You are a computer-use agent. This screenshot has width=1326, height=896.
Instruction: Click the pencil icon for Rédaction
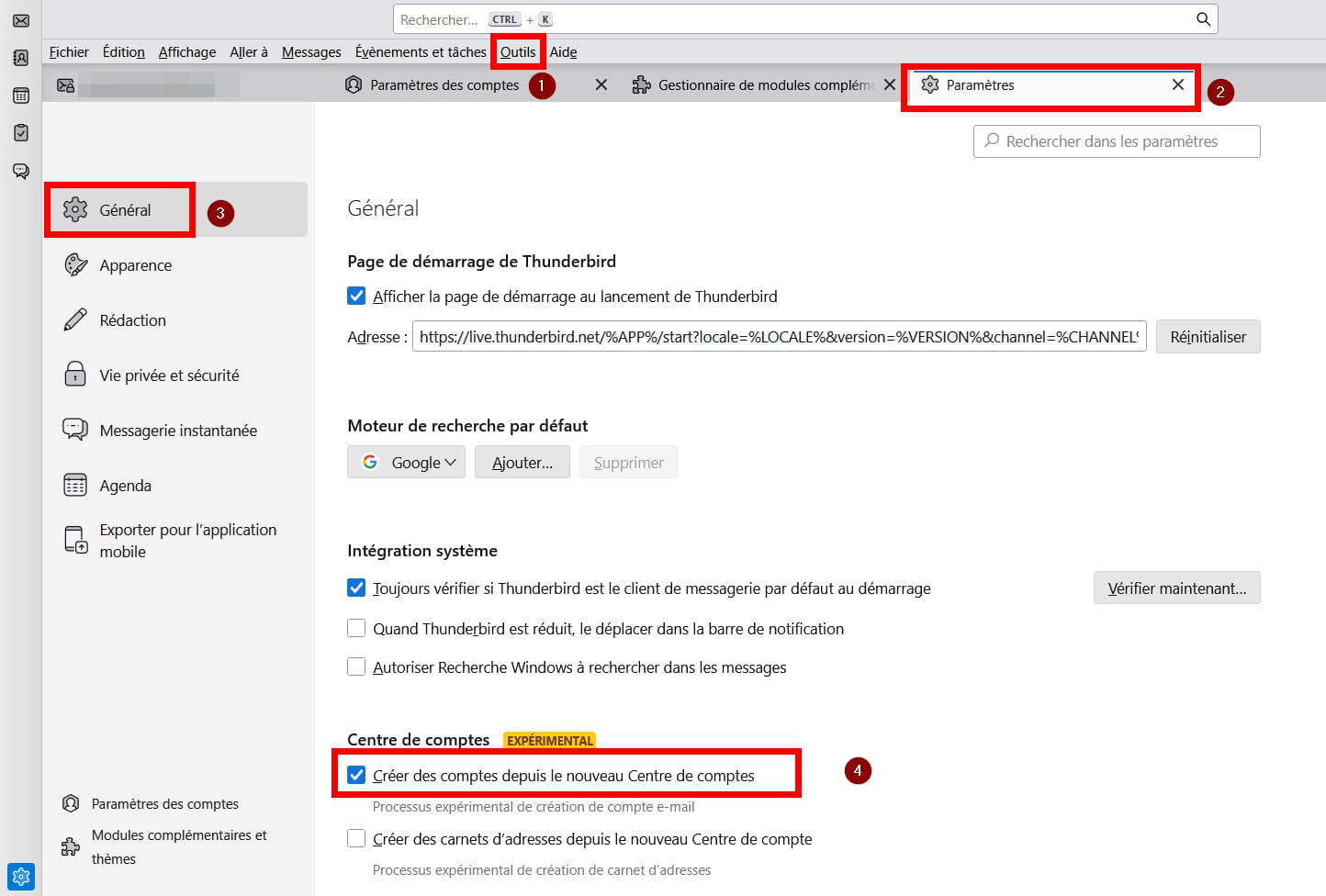(x=75, y=319)
